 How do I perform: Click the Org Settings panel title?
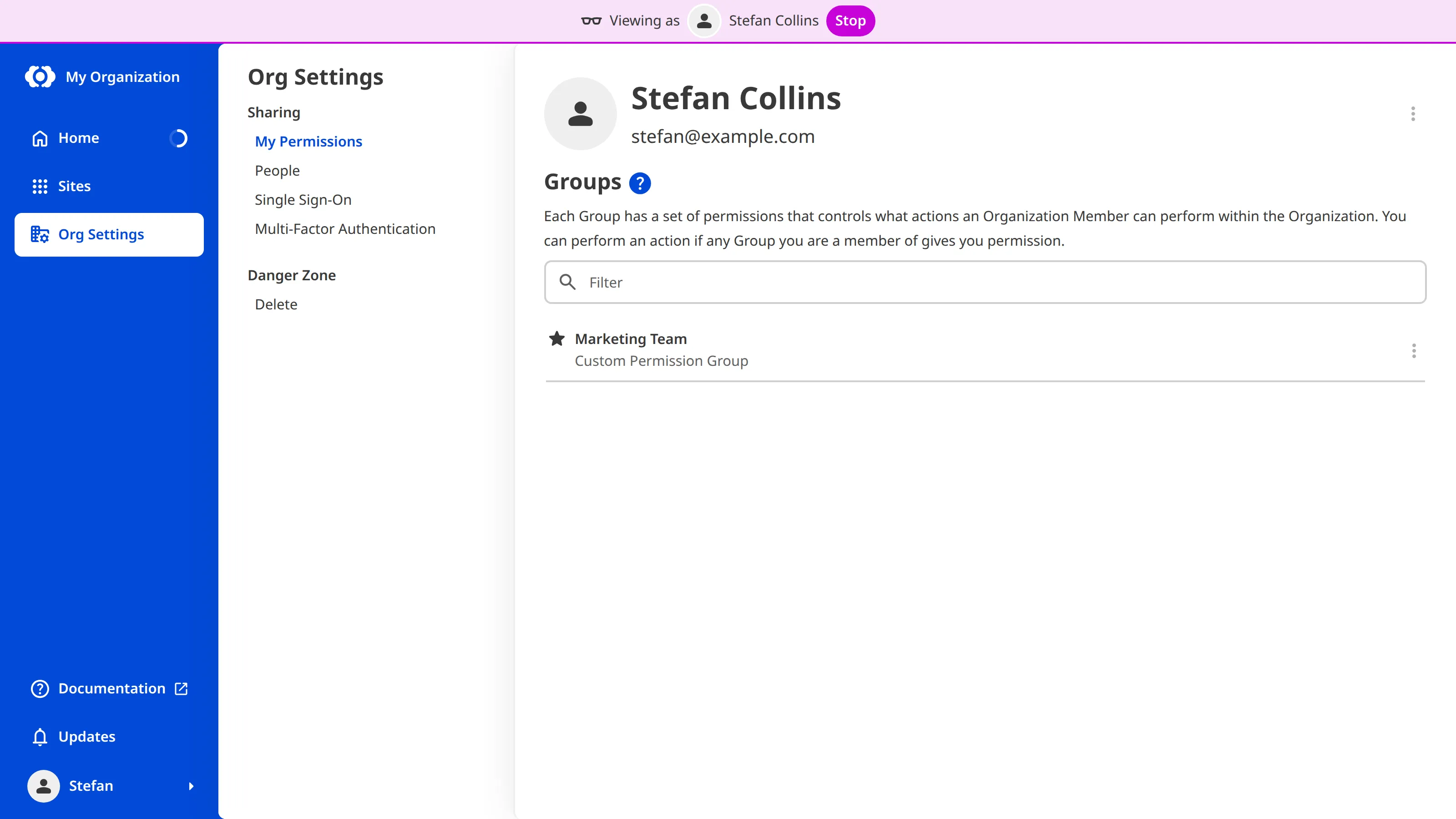point(315,77)
